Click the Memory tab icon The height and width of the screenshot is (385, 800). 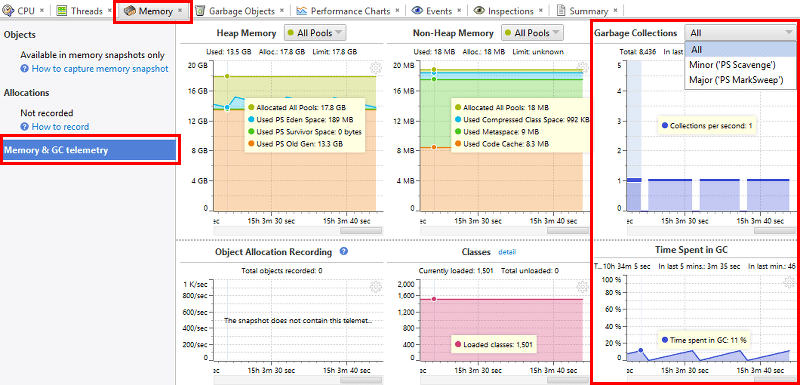(x=130, y=11)
